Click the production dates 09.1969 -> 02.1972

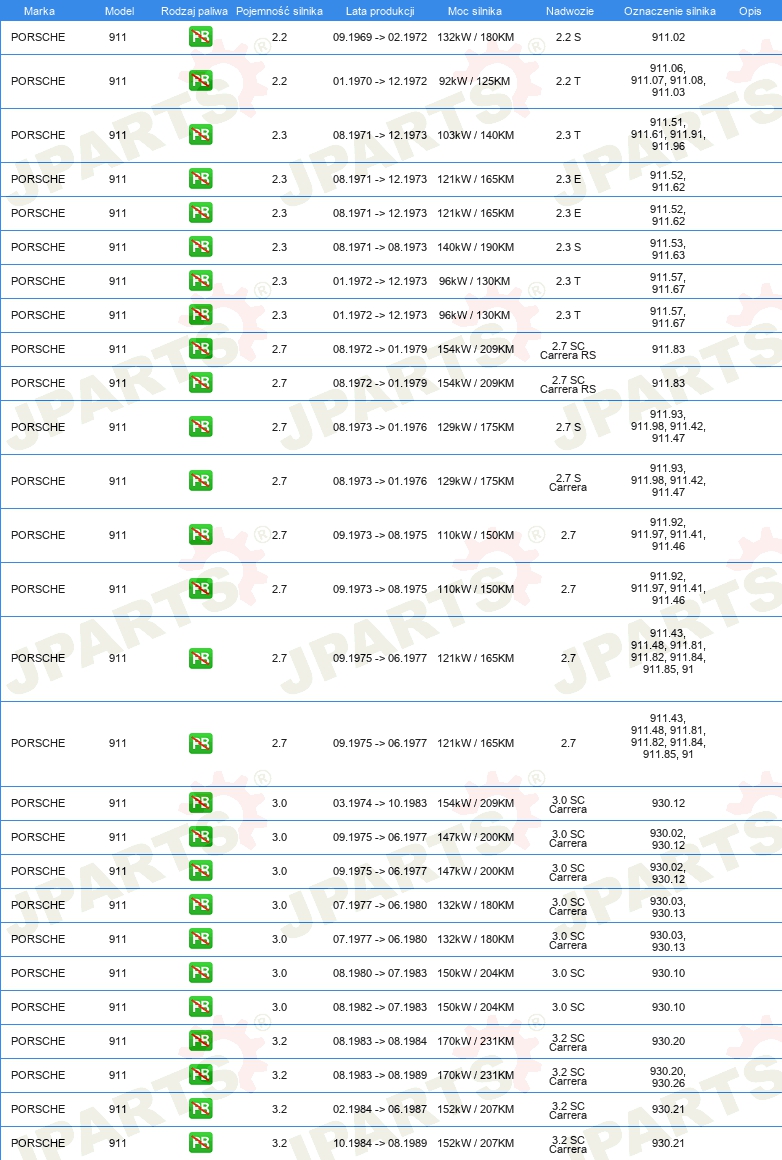380,37
